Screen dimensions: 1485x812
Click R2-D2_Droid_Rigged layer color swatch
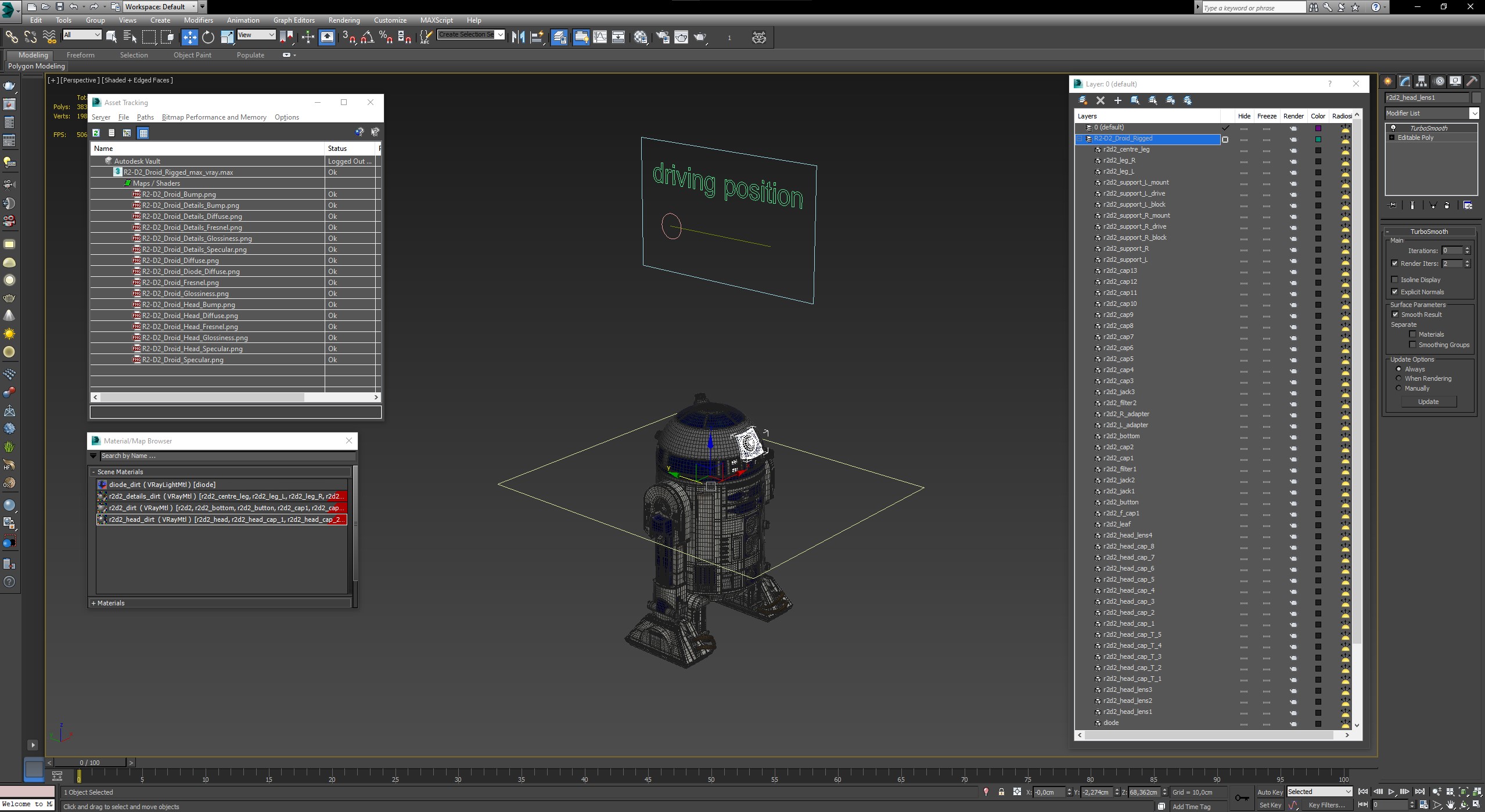point(1318,139)
